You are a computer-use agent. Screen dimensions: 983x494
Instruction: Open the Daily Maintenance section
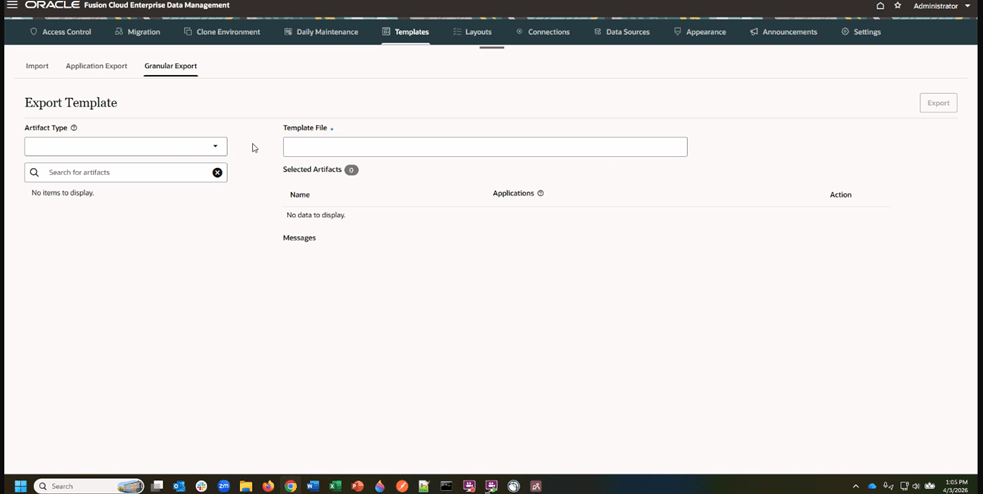tap(320, 32)
